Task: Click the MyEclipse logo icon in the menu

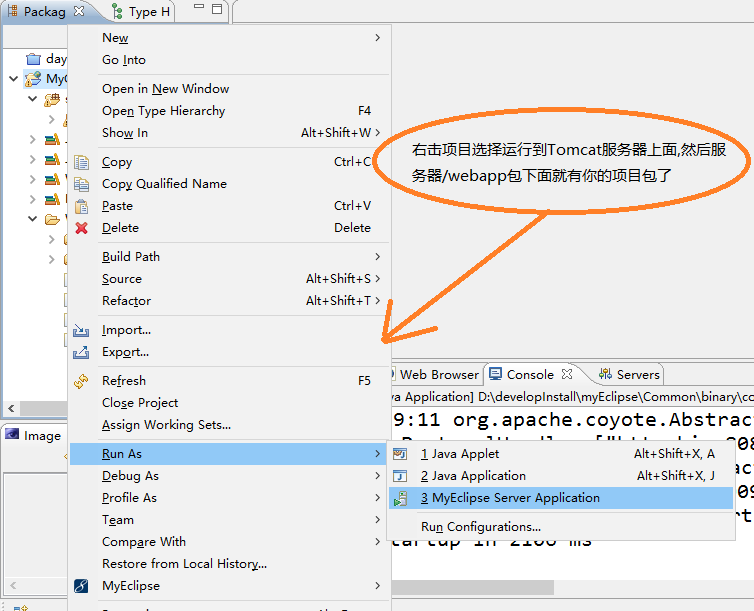Action: 81,586
